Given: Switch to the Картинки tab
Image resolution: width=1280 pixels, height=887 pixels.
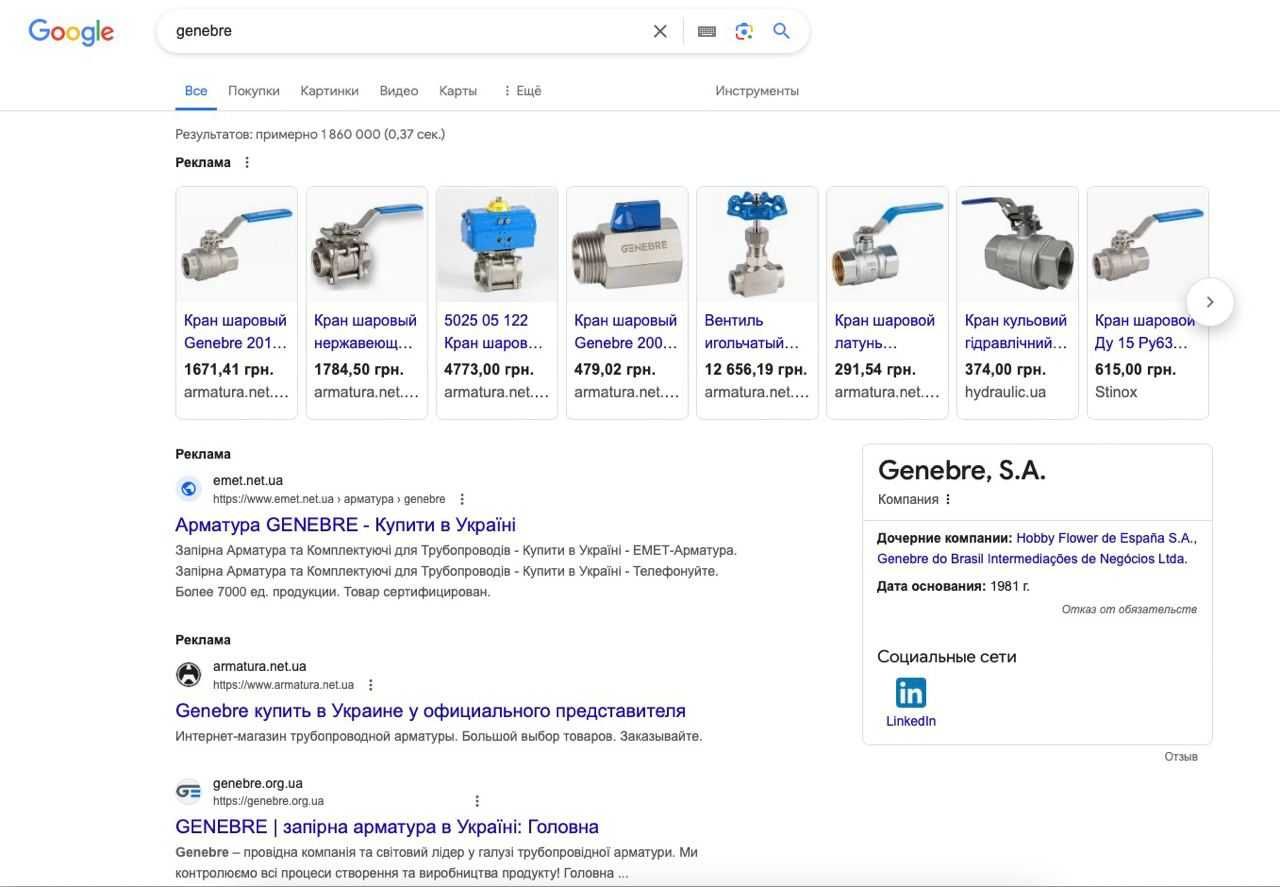Looking at the screenshot, I should pos(330,90).
